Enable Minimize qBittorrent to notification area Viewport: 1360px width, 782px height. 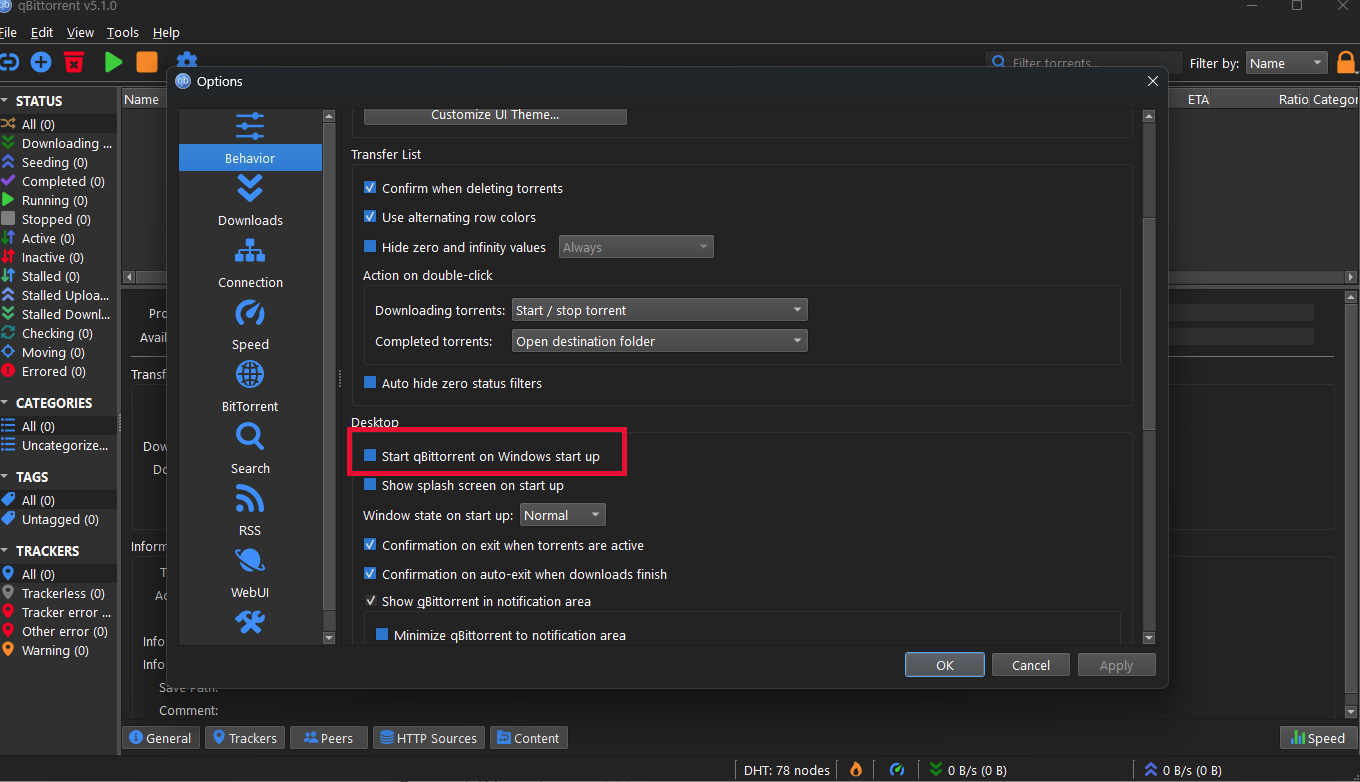coord(382,635)
